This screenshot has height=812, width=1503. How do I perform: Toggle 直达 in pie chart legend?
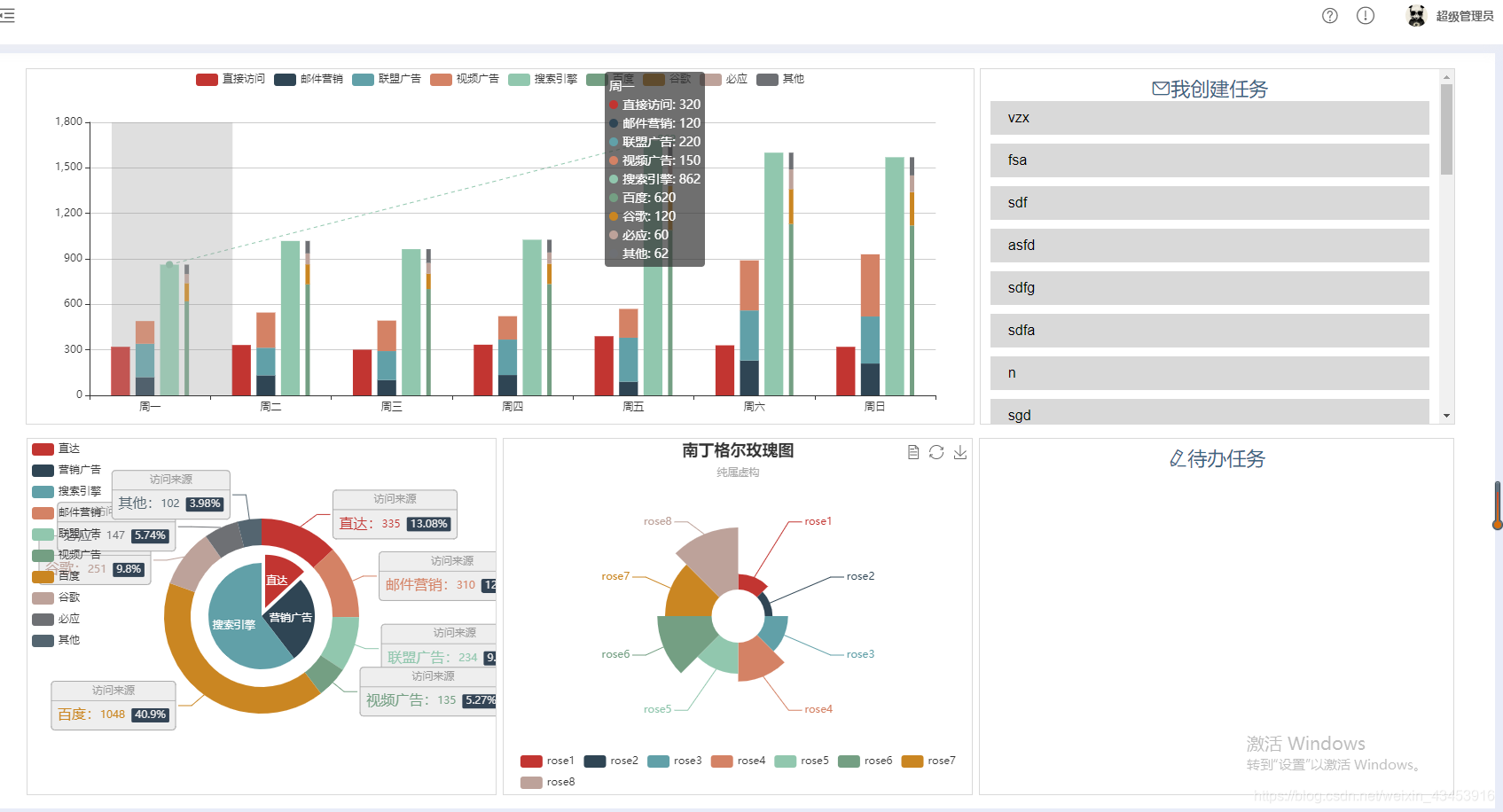coord(56,449)
